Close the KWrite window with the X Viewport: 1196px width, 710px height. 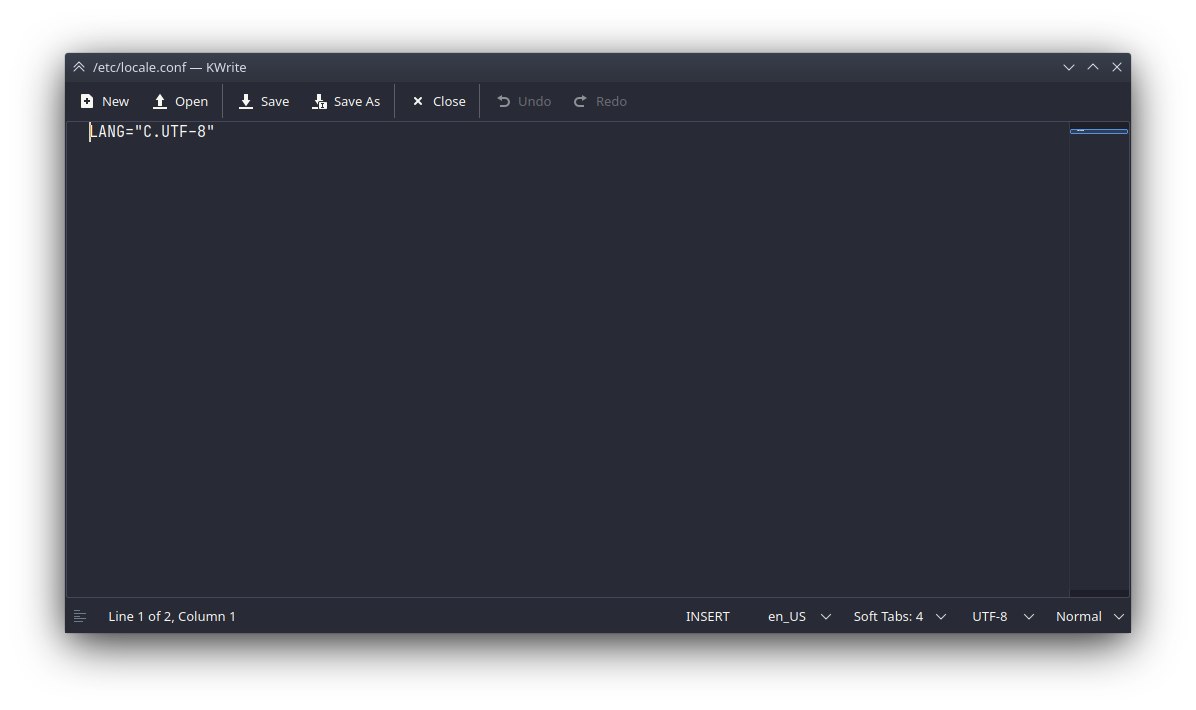tap(1117, 67)
